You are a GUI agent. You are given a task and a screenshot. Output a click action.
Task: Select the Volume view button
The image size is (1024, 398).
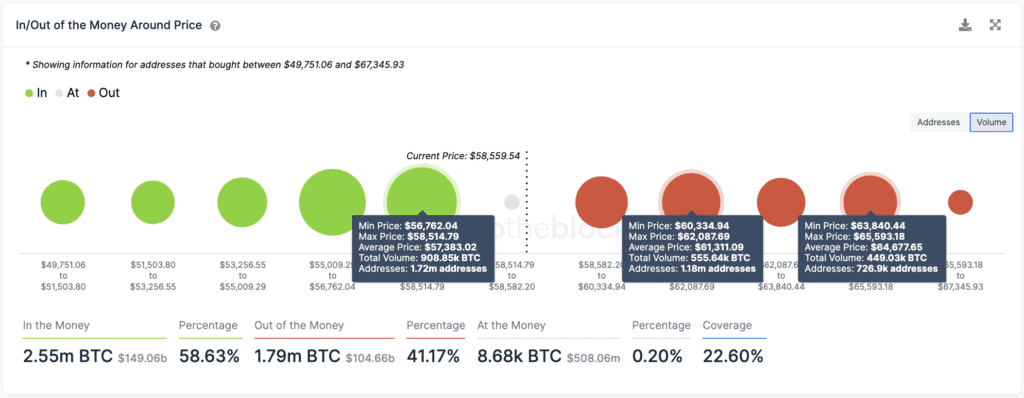(x=991, y=122)
